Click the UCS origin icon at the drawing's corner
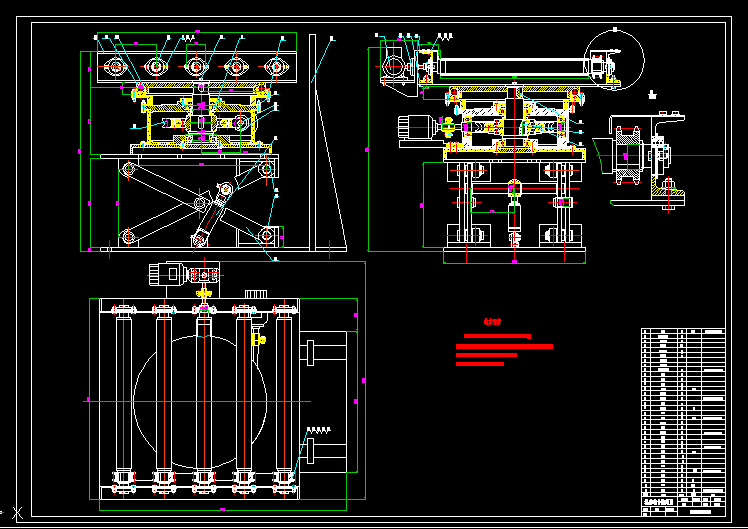This screenshot has height=529, width=748. pos(18,513)
